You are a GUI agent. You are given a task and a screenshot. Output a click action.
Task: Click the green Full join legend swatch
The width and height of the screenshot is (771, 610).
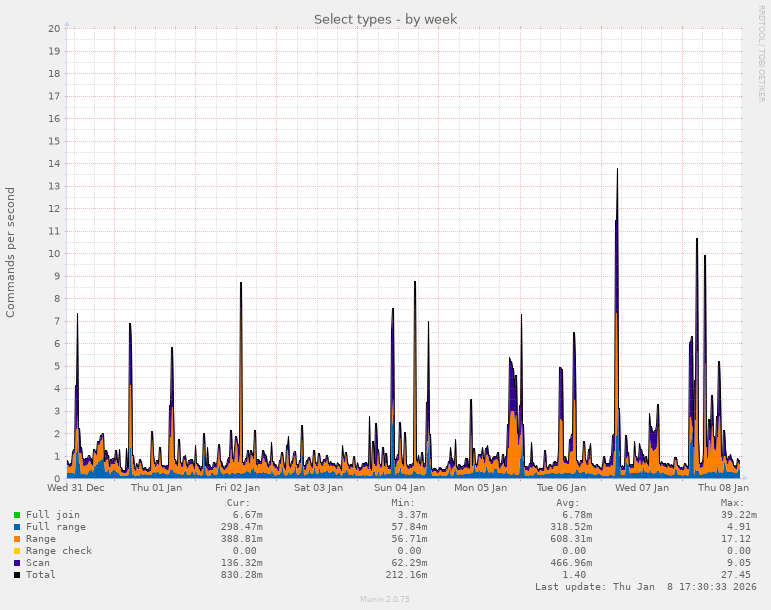pyautogui.click(x=17, y=515)
